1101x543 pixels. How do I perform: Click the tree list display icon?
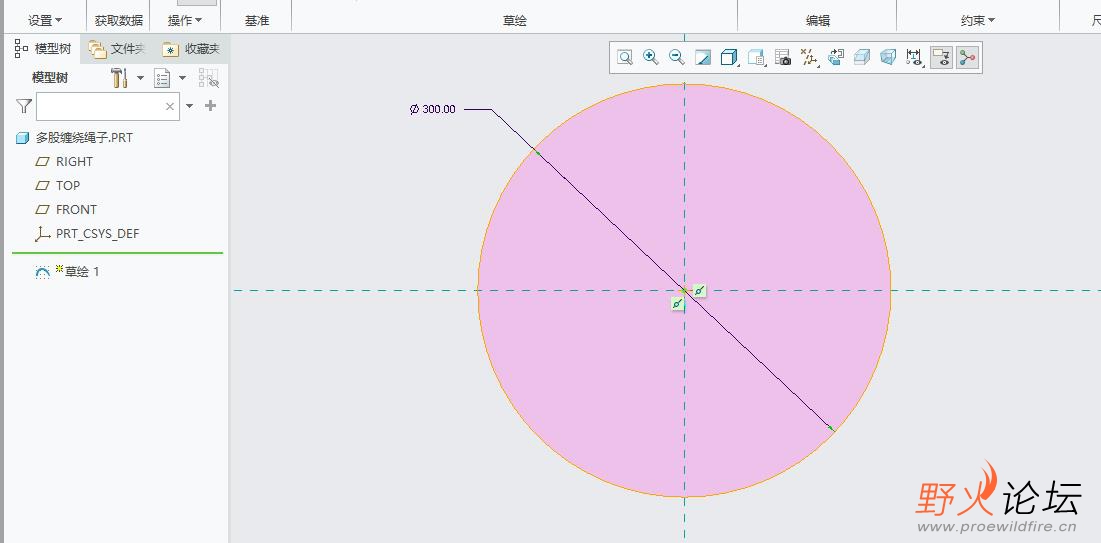(162, 78)
